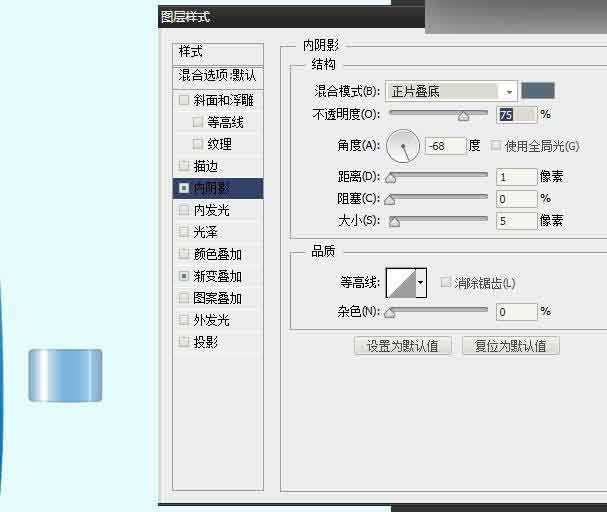Open the inner shadow color swatch
Image resolution: width=607 pixels, height=512 pixels.
[x=538, y=91]
